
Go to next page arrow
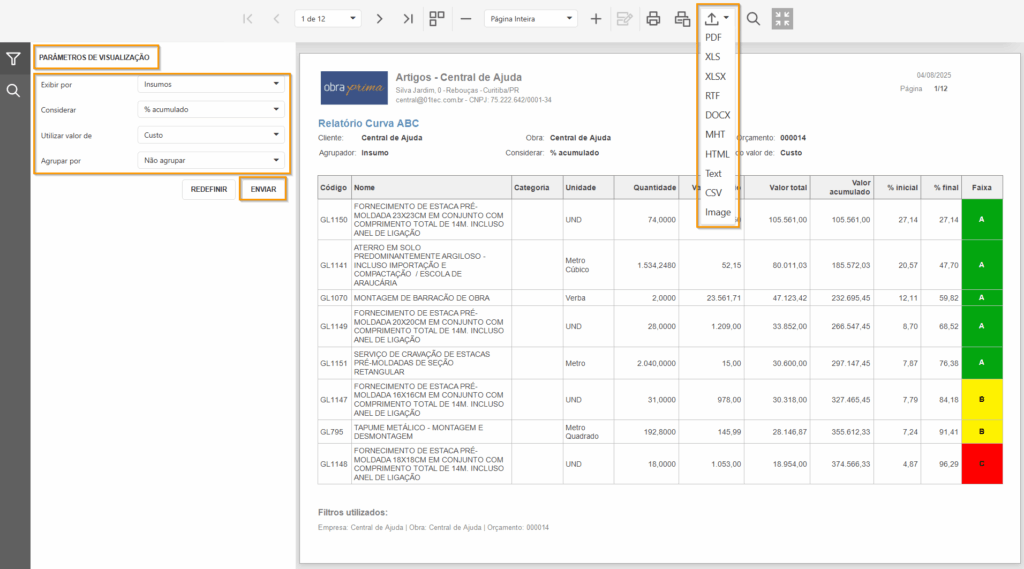(x=379, y=19)
